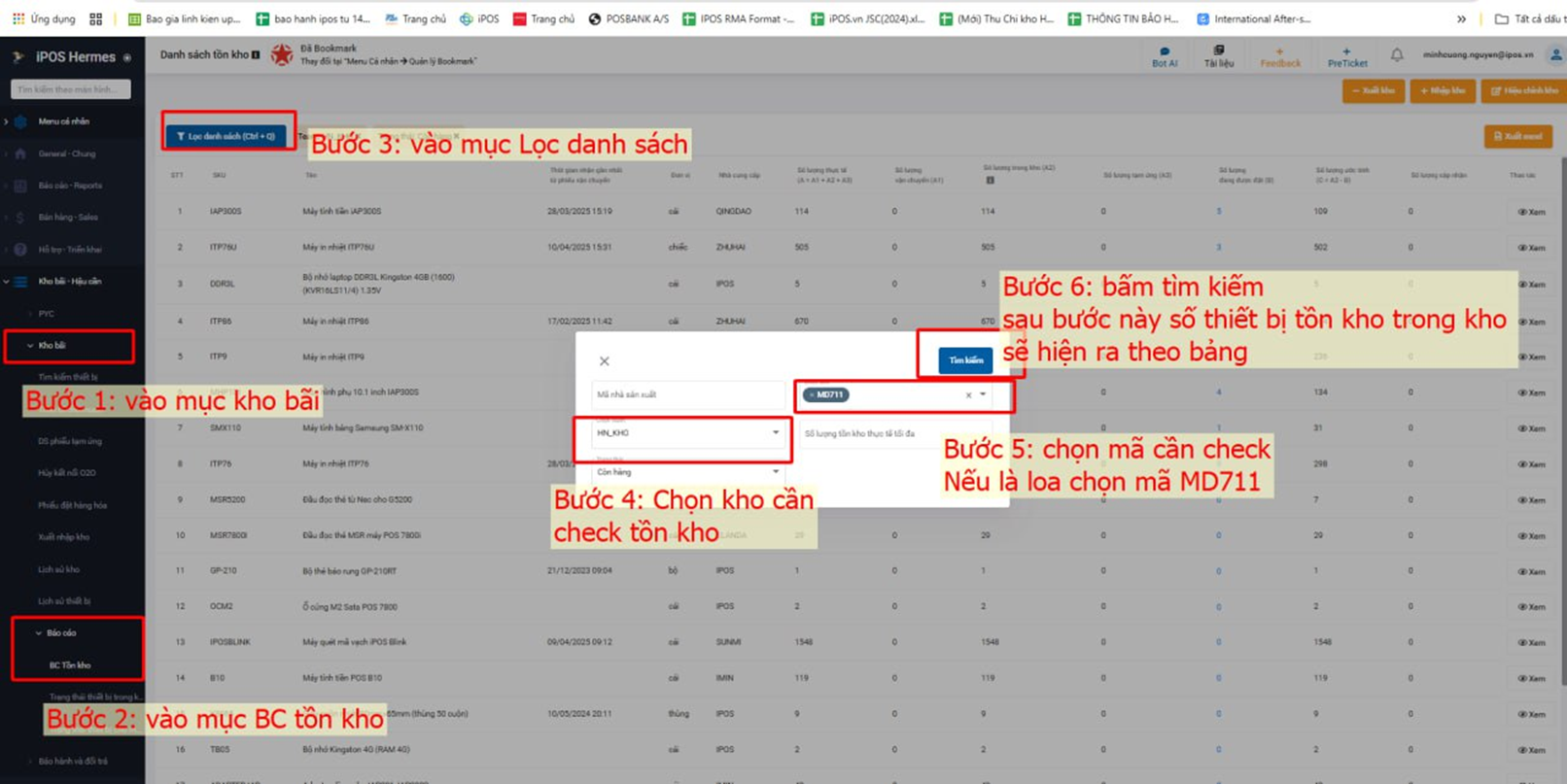Open the SKU dropdown arrow beside MD711

[983, 394]
